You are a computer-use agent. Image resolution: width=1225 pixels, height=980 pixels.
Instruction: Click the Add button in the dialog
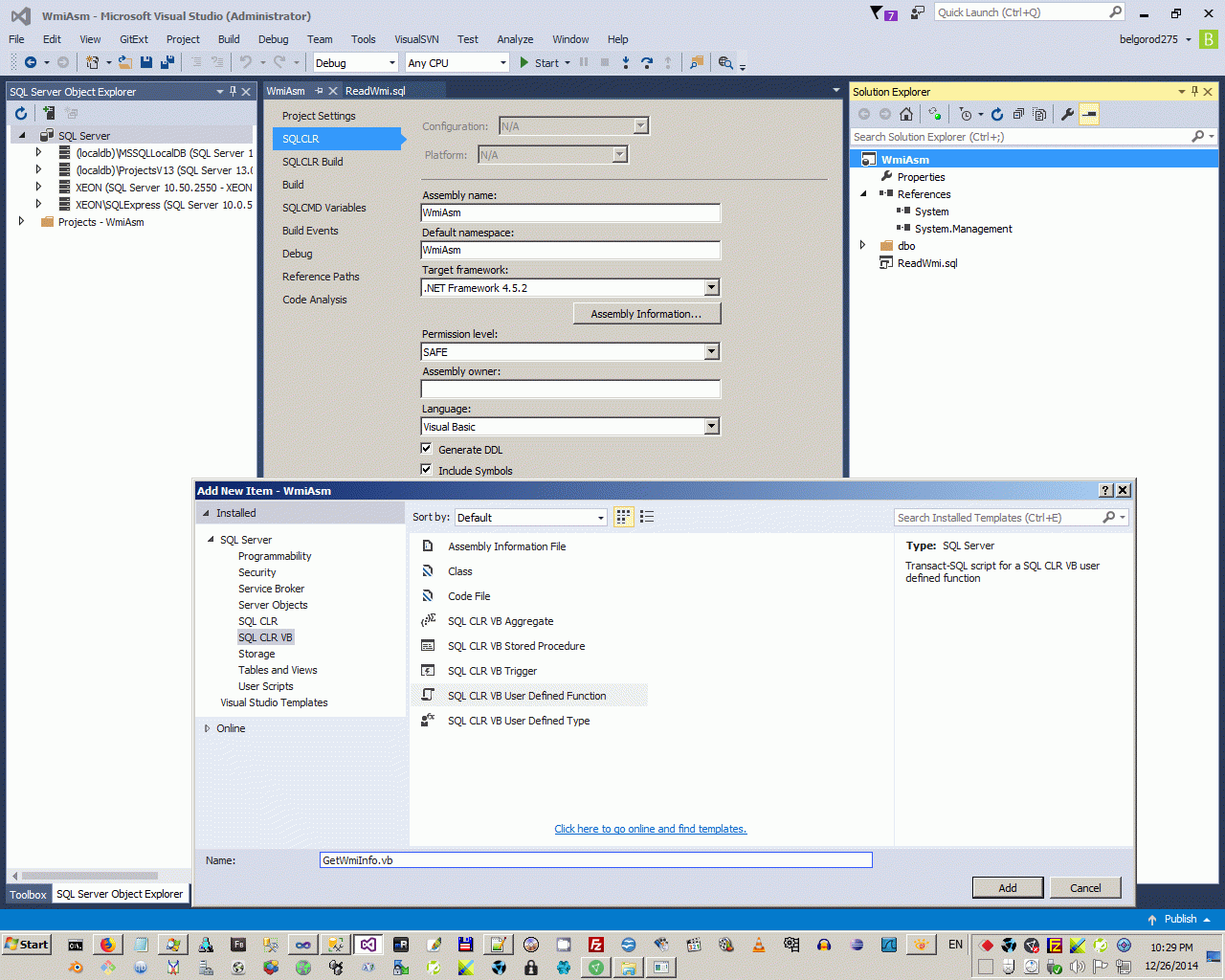[x=1008, y=888]
